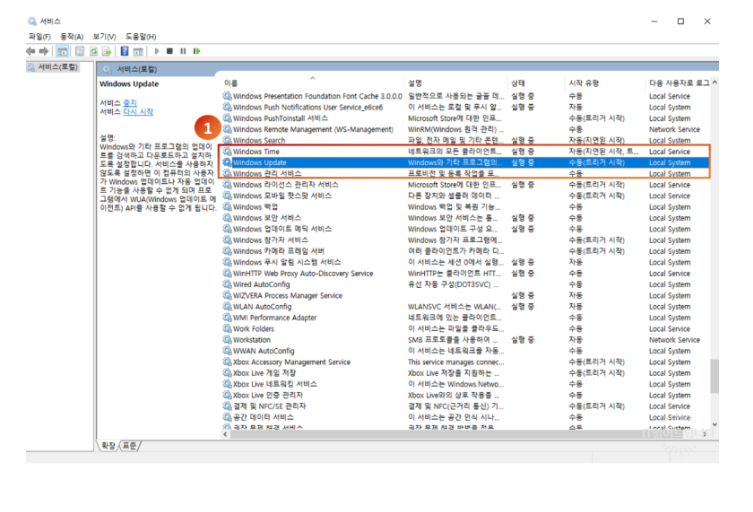
Task: Select Xbox Accessory Management Service row
Action: tap(465, 362)
